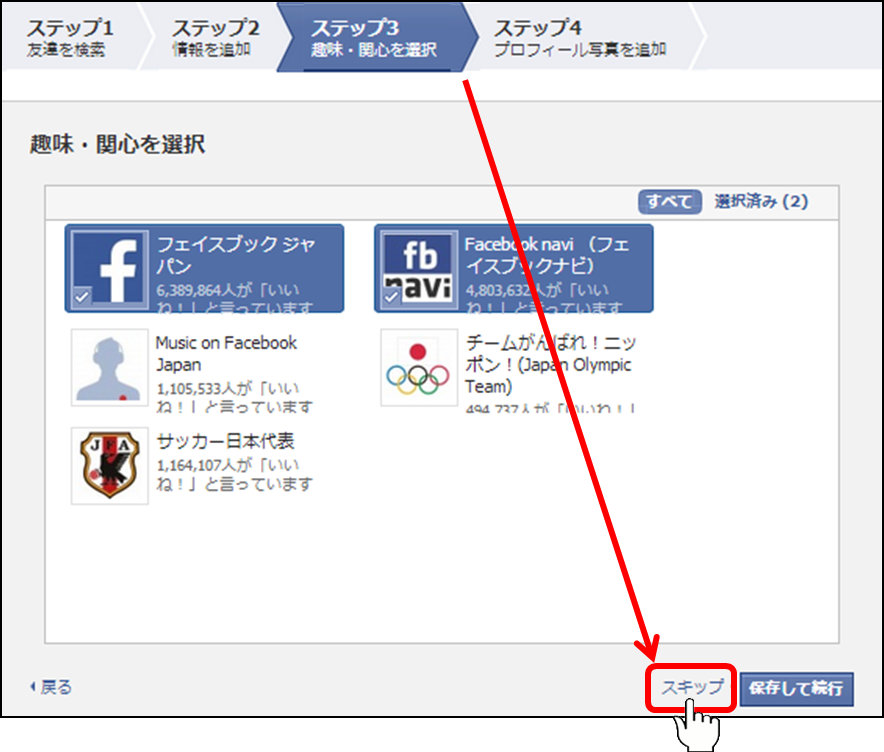This screenshot has width=884, height=752.
Task: Show the 選択済み (2) selected items tab
Action: (x=760, y=201)
